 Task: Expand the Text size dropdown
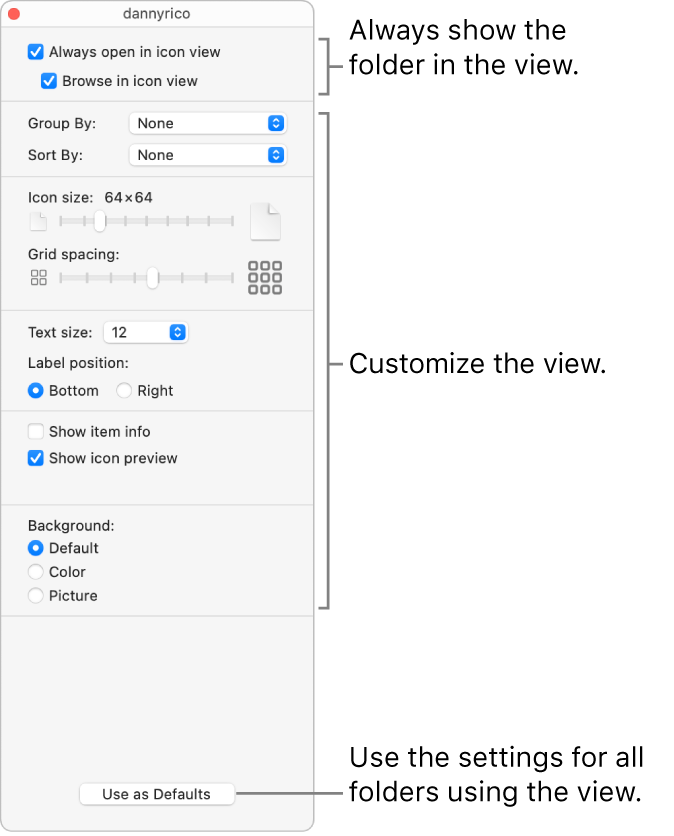tap(146, 332)
